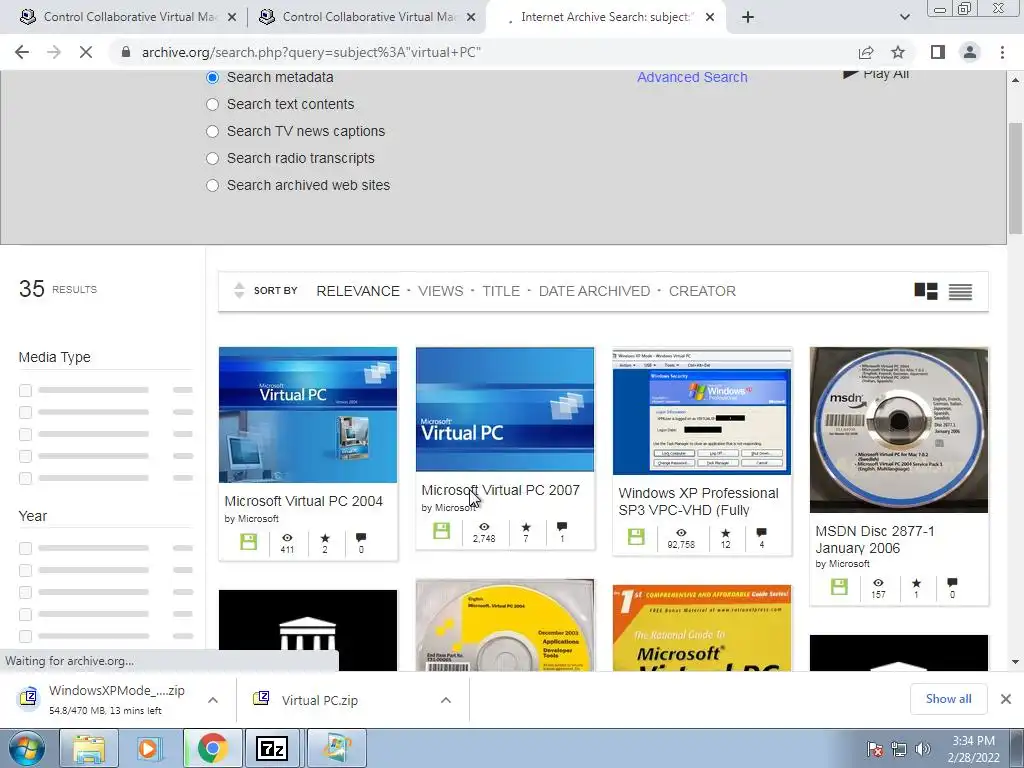Open Windows Start menu
This screenshot has width=1024, height=768.
pyautogui.click(x=26, y=748)
